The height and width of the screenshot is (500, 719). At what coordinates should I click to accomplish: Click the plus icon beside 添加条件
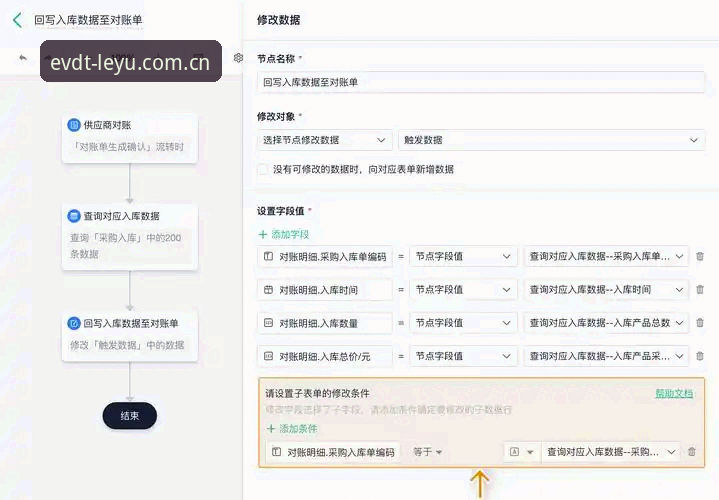[x=271, y=428]
